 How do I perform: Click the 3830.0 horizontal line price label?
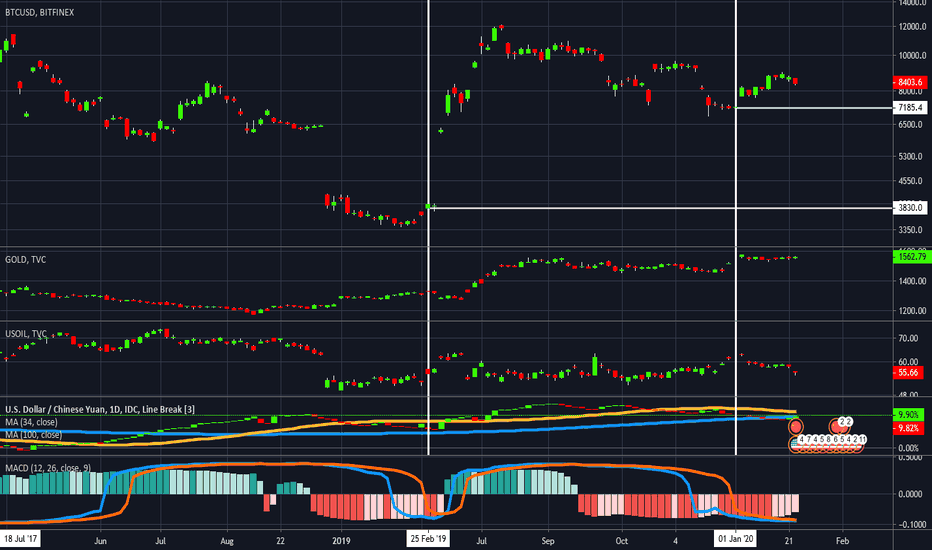pos(909,208)
